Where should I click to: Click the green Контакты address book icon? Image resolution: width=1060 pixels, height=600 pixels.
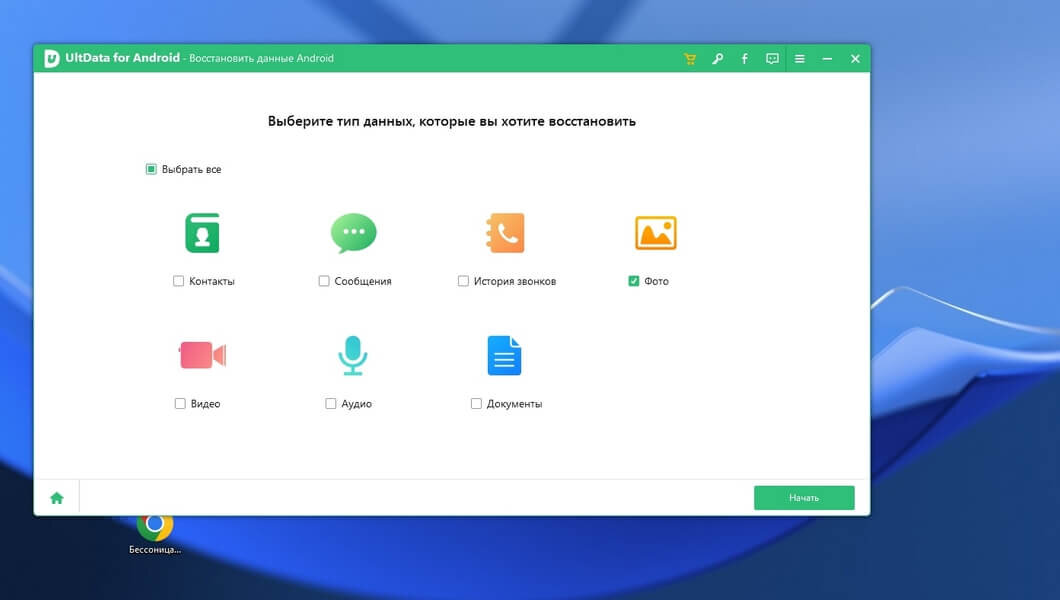[202, 233]
